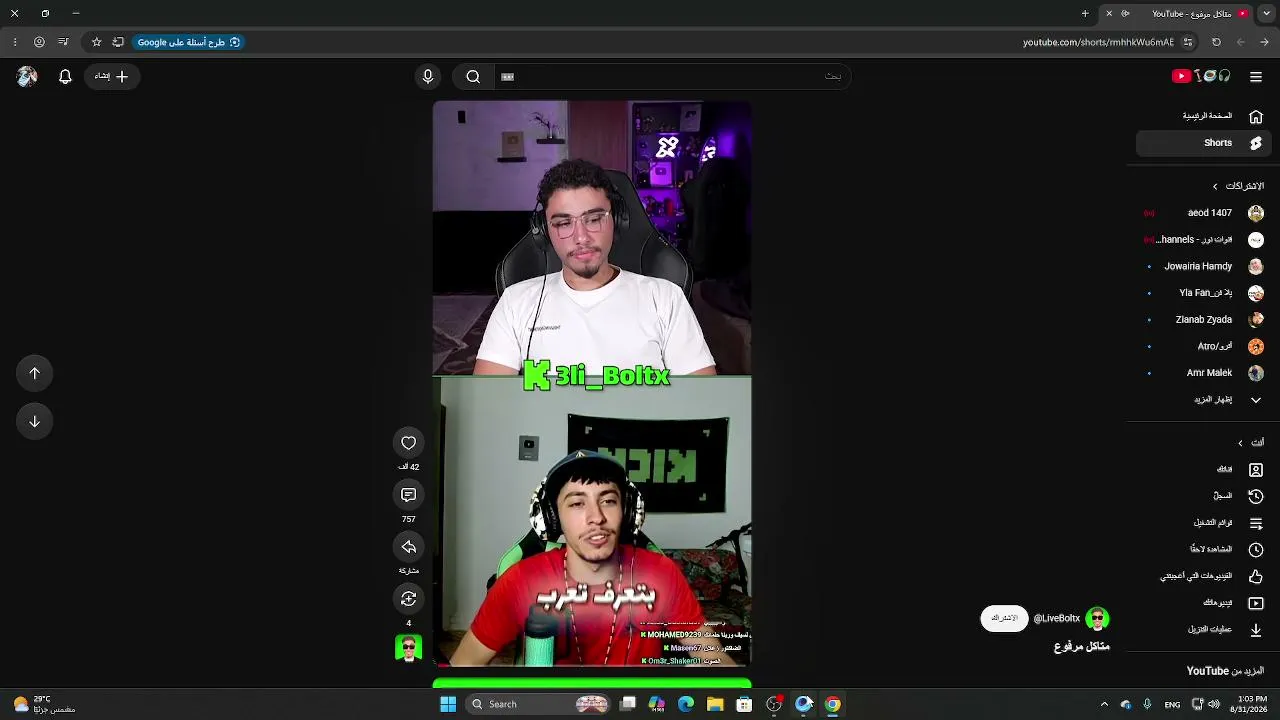Open Playlists in the sidebar

pyautogui.click(x=1202, y=523)
